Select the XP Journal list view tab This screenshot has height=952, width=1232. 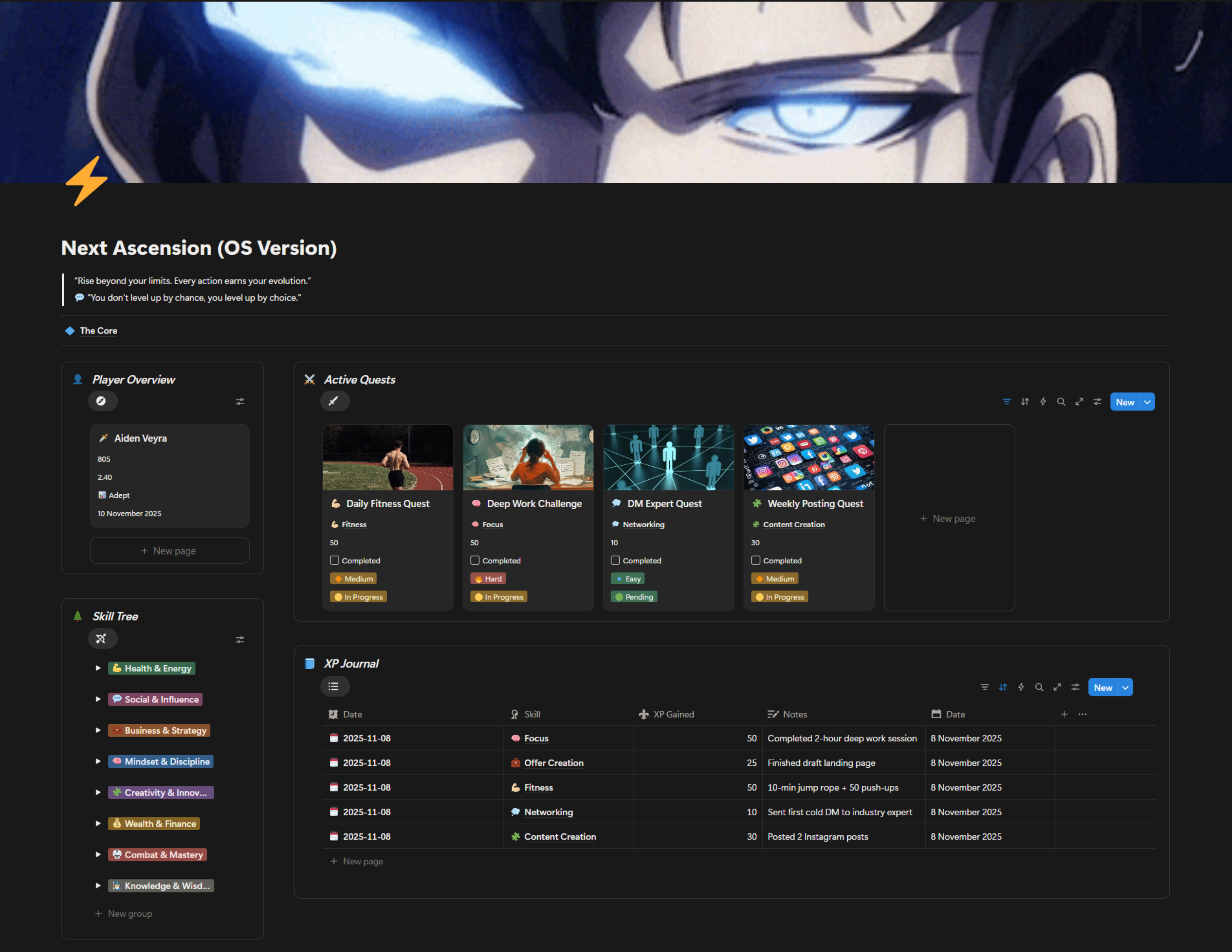pyautogui.click(x=334, y=686)
